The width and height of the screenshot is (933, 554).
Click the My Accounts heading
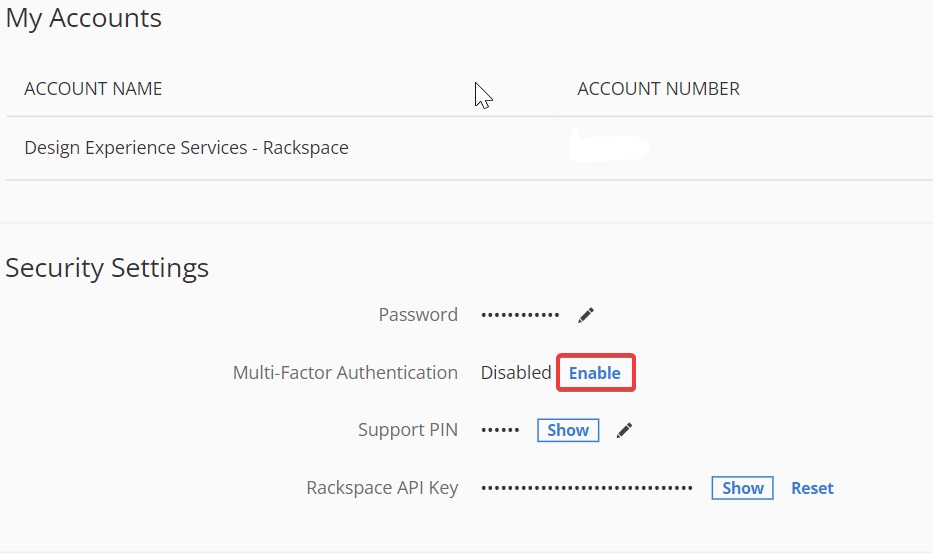83,18
